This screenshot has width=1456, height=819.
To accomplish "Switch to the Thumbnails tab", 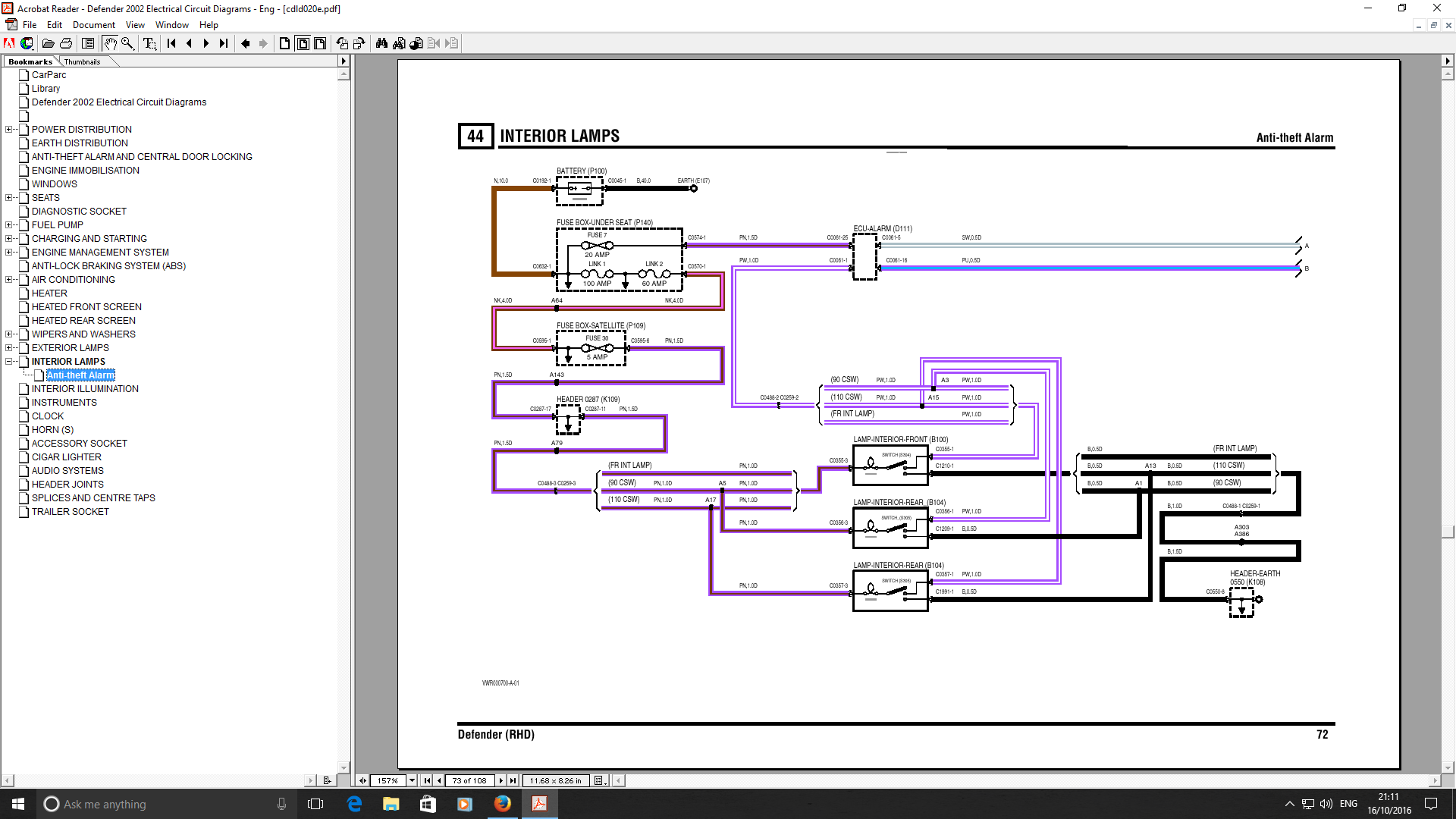I will (82, 61).
